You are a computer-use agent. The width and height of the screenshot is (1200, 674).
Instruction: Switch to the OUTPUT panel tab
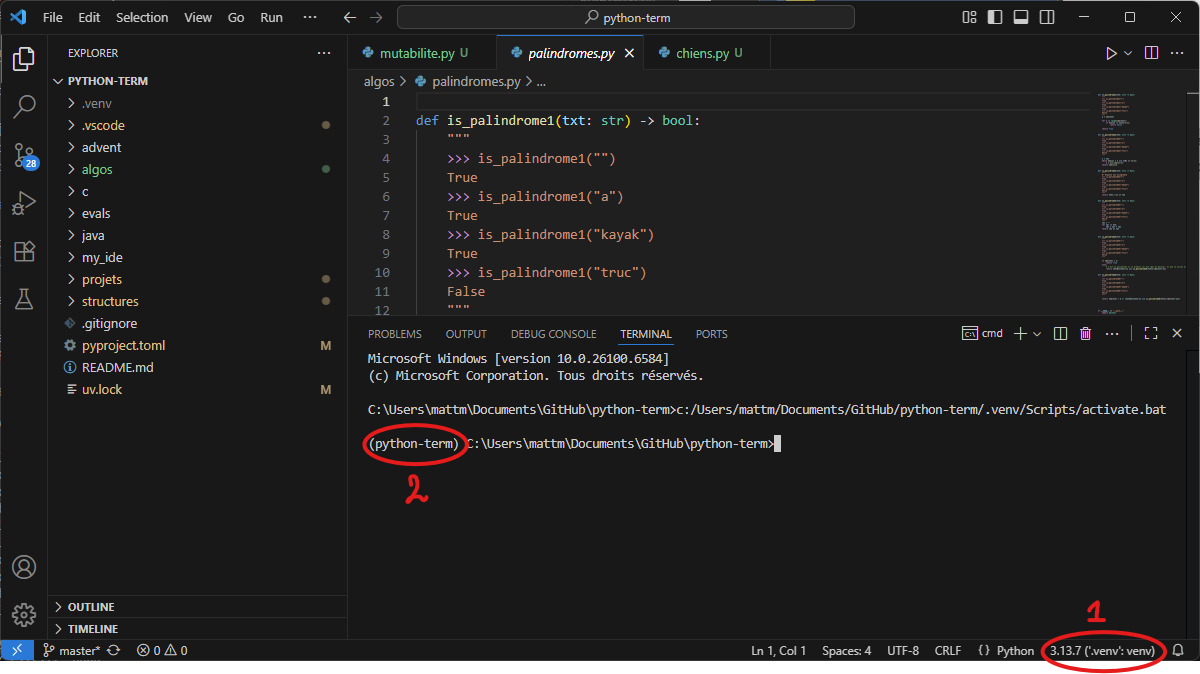pos(466,334)
